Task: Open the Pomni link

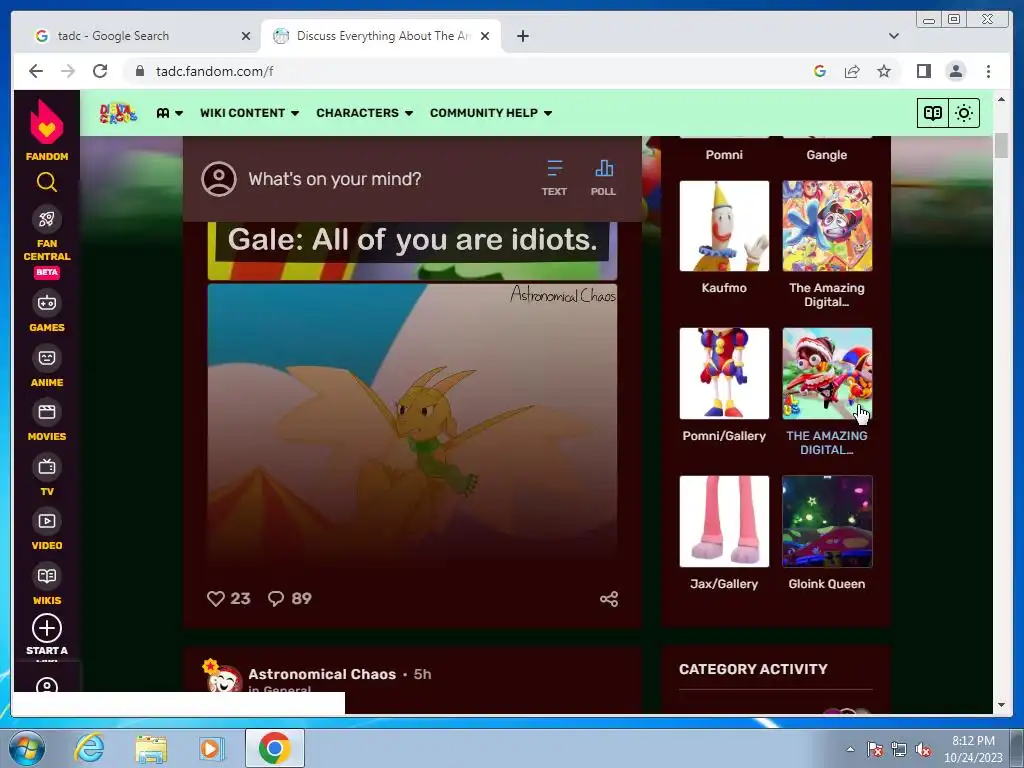Action: pos(724,155)
